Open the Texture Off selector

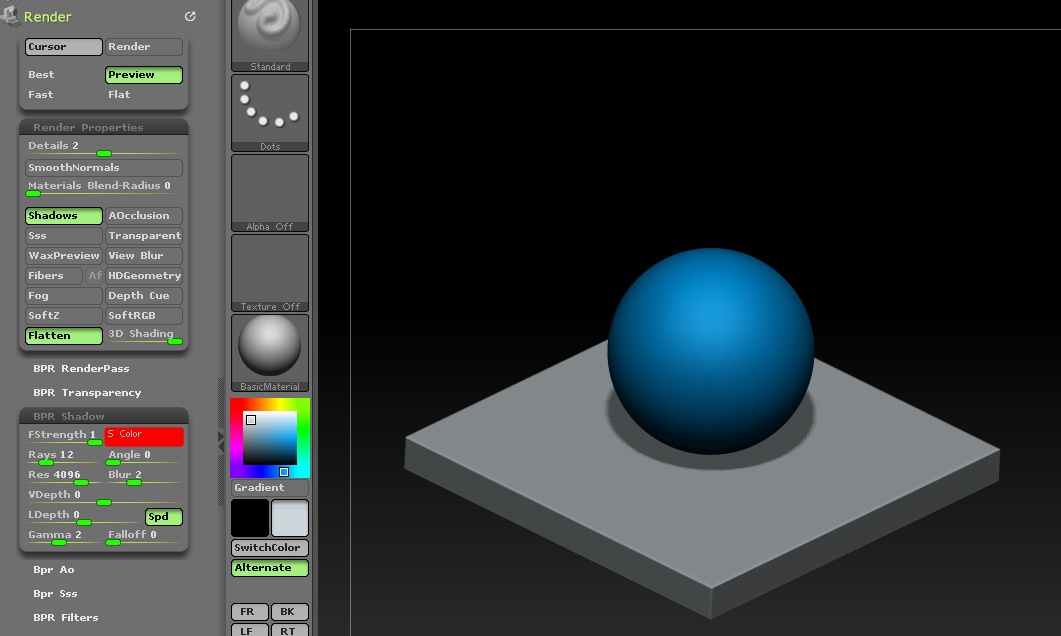[x=270, y=273]
